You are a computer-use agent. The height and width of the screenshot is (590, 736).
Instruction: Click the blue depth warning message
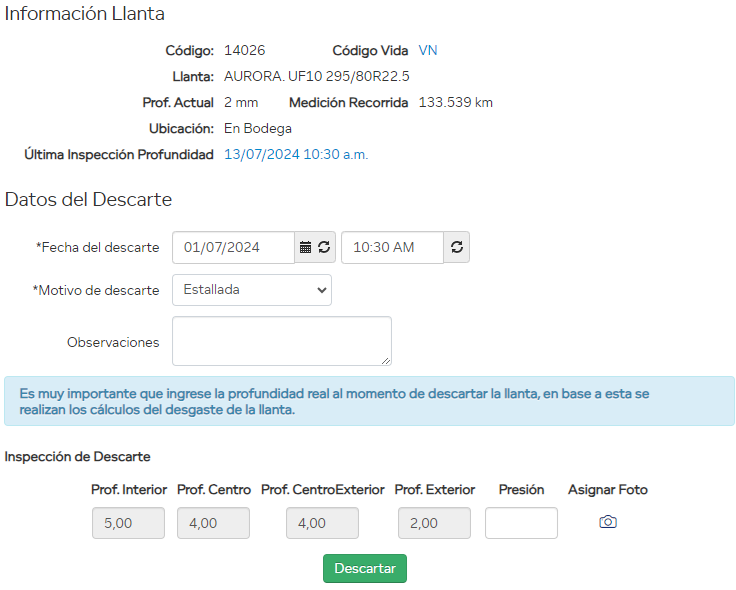point(368,401)
